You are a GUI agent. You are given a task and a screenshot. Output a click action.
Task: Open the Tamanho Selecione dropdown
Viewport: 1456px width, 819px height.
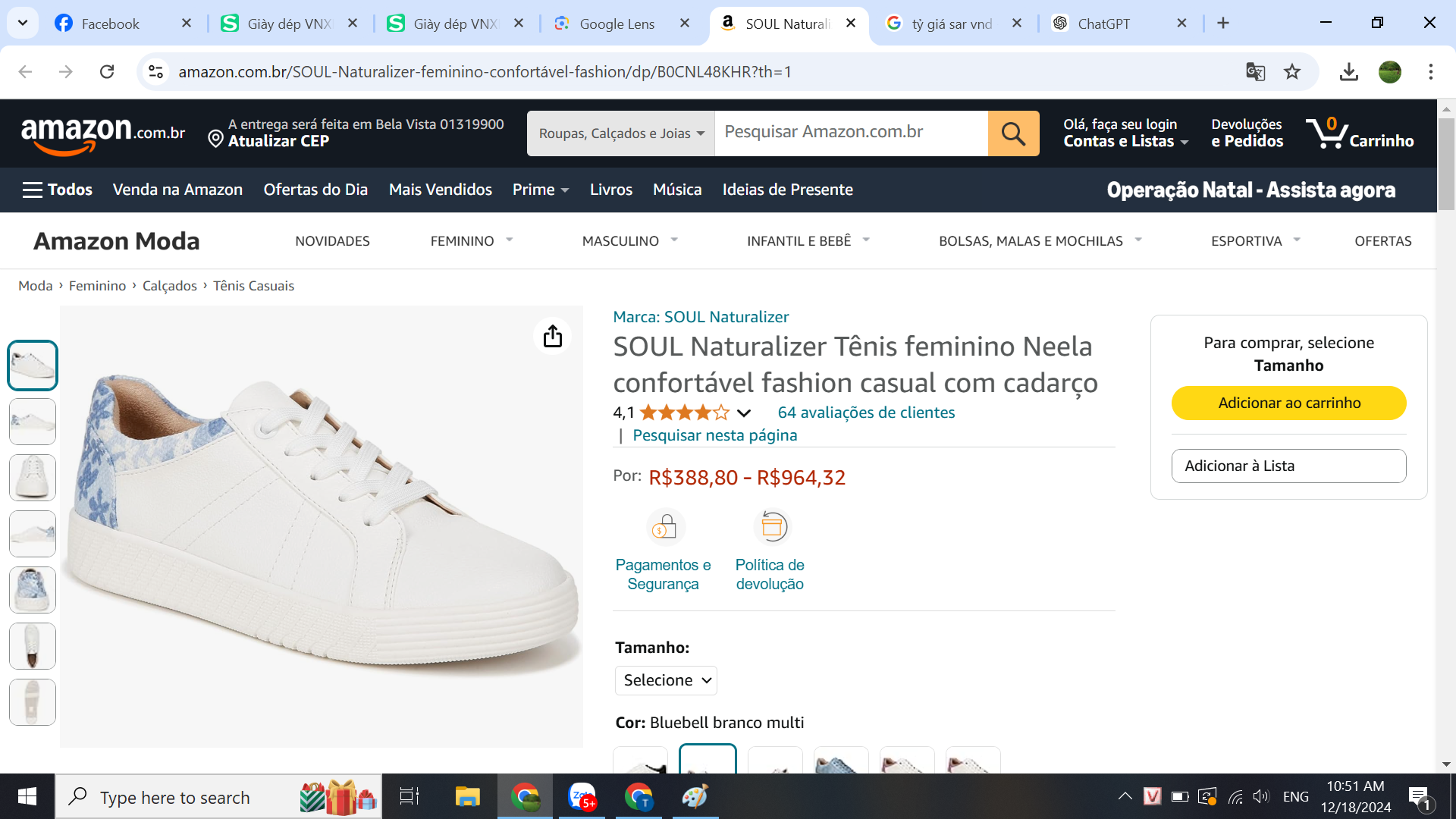coord(666,680)
